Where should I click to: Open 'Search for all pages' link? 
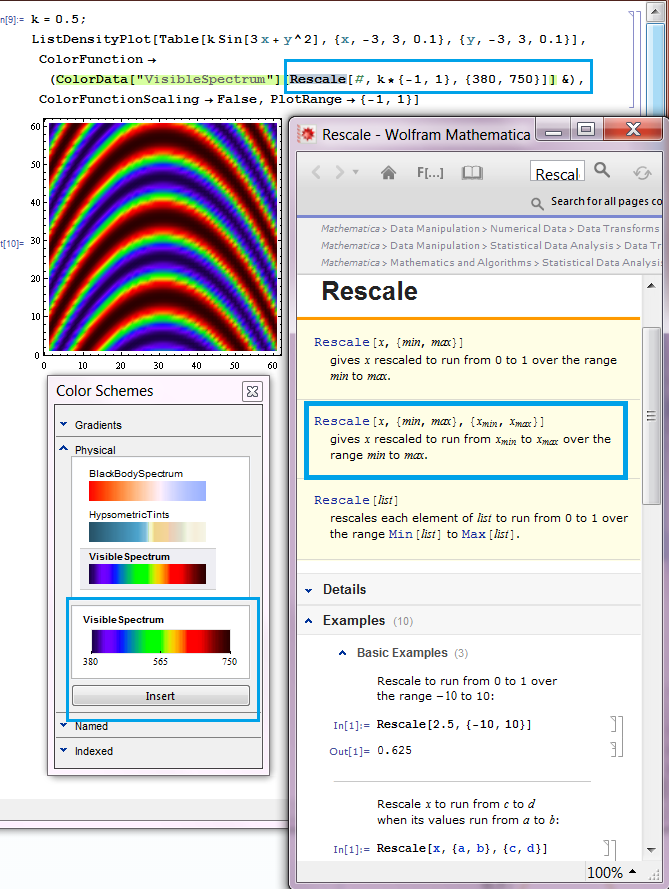pos(606,201)
